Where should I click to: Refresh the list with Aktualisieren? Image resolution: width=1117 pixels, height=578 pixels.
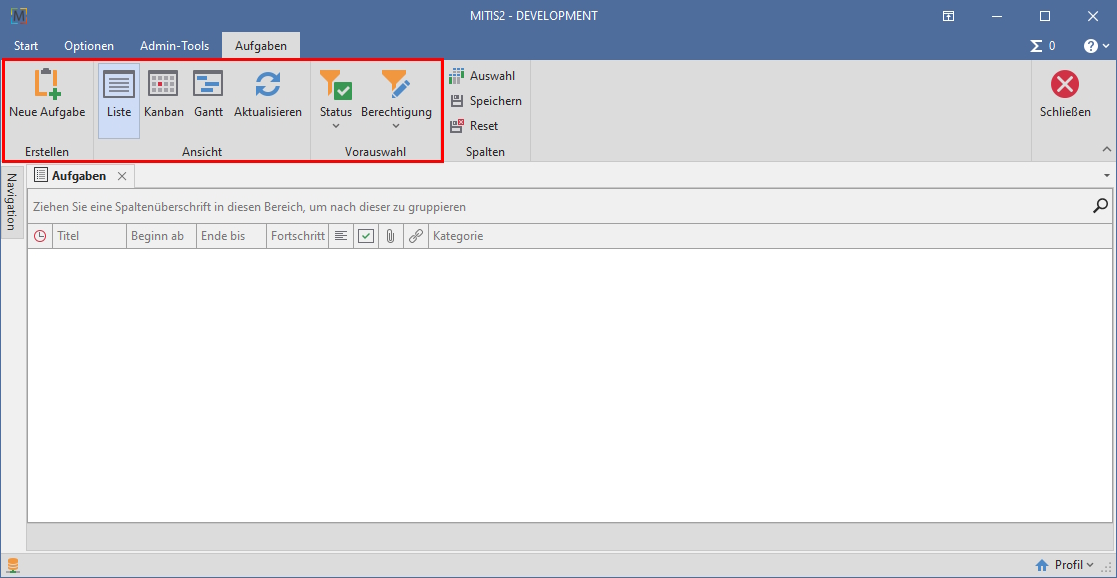point(267,95)
